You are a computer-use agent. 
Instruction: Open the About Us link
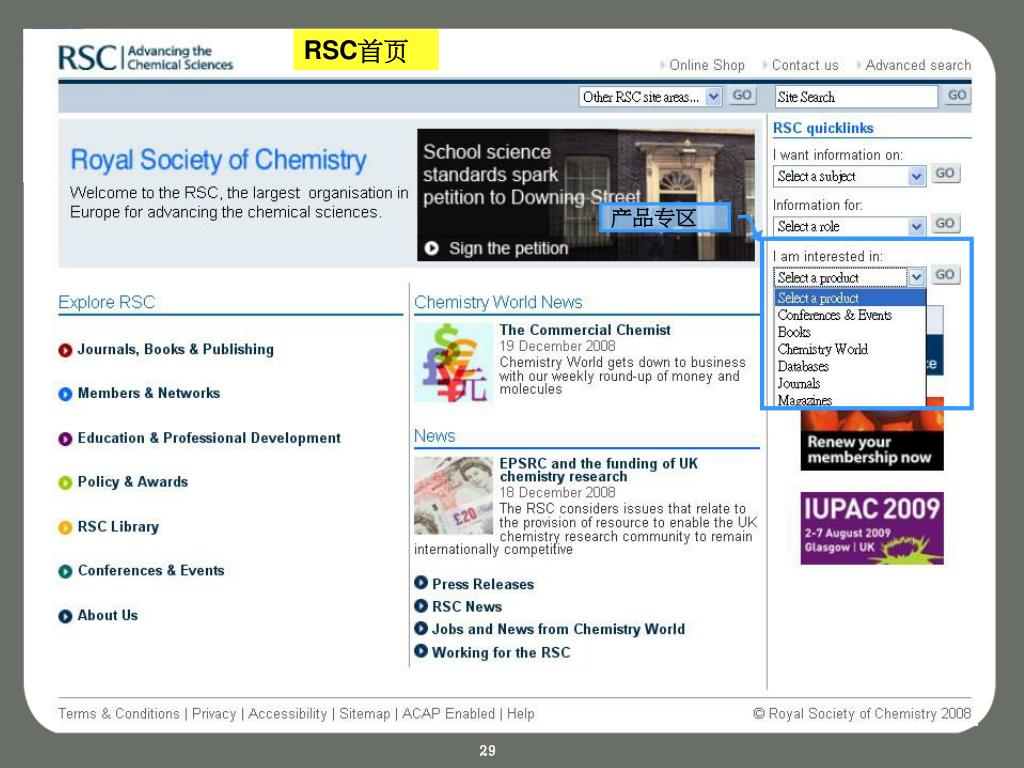coord(108,615)
